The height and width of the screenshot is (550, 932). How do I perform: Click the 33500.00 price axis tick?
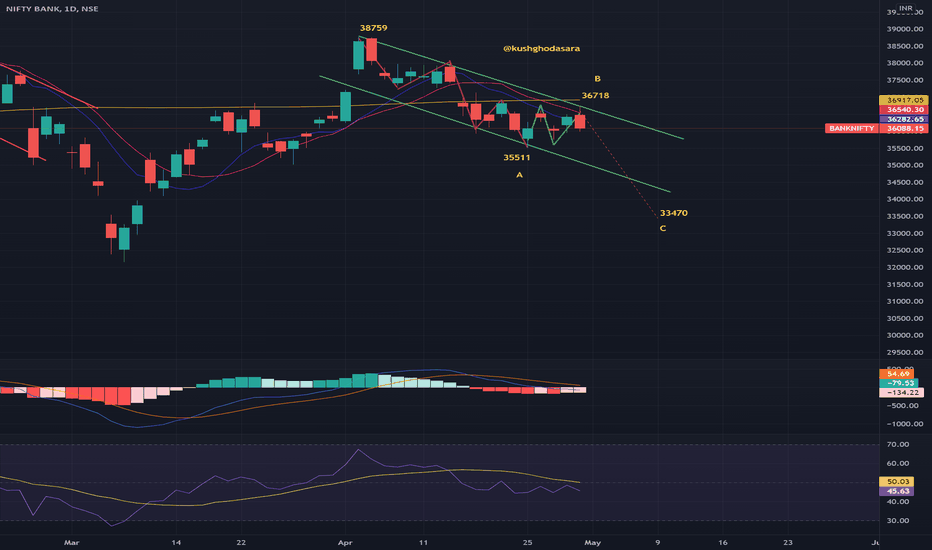point(905,216)
